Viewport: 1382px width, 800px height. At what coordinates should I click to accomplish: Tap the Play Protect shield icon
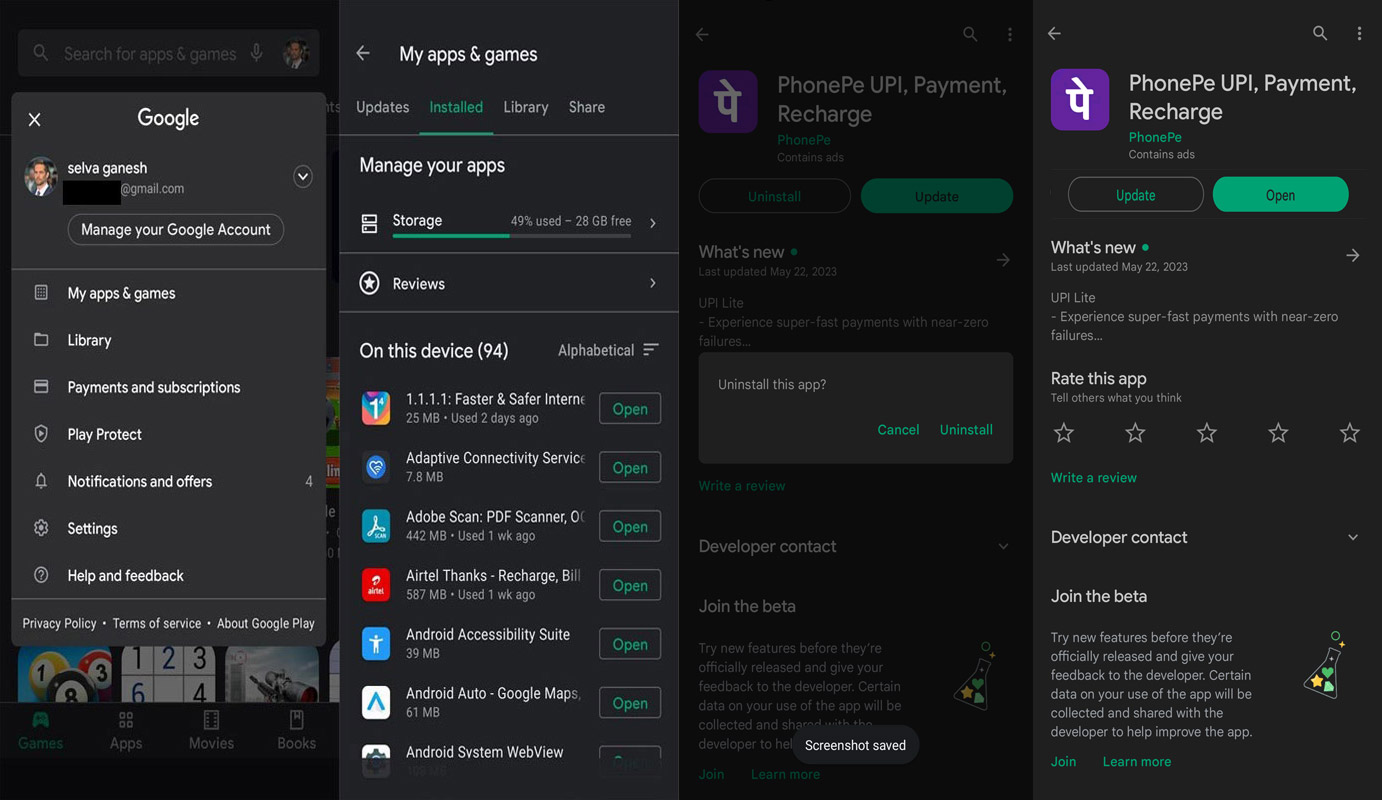[41, 434]
